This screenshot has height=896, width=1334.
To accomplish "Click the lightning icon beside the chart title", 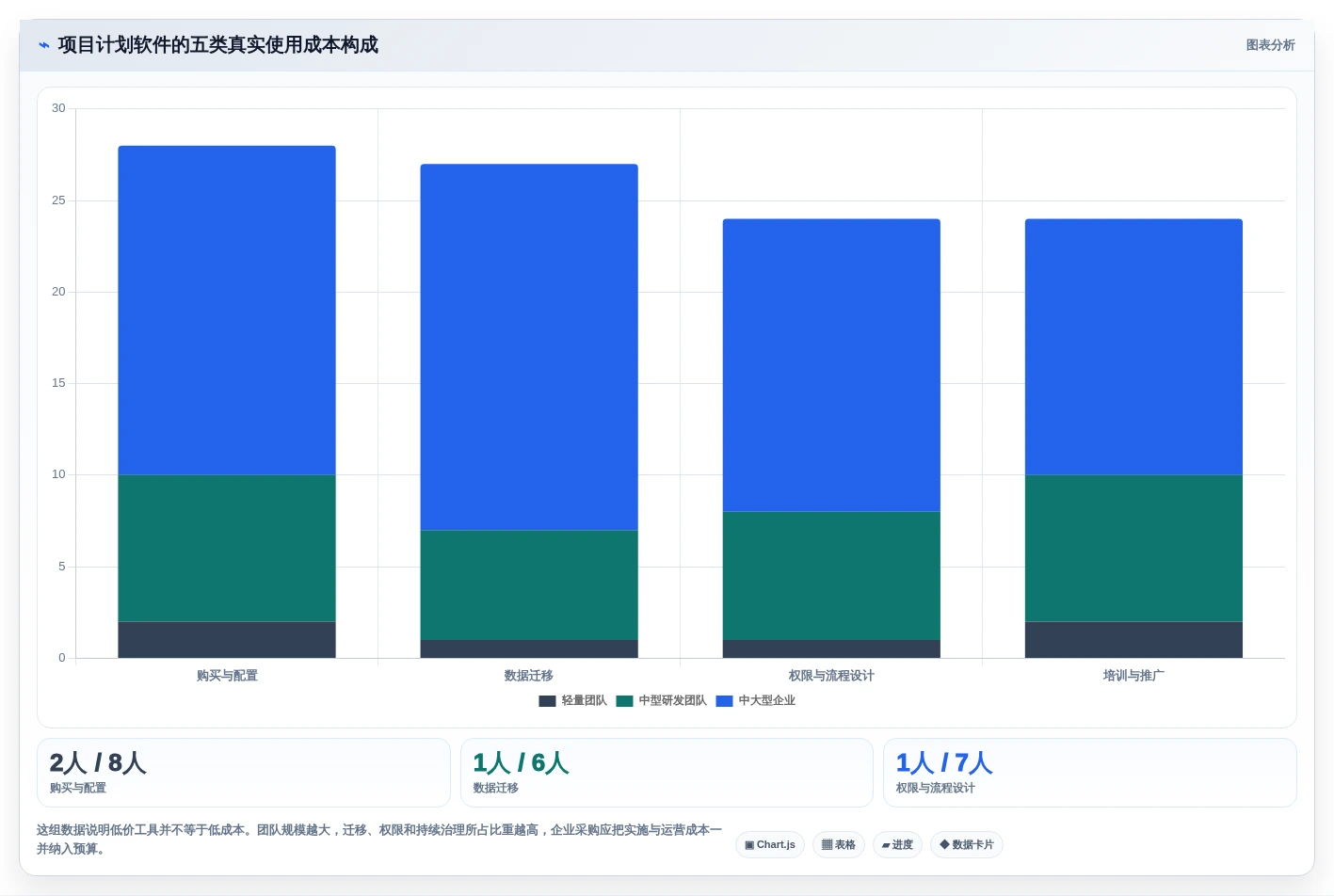I will [x=43, y=45].
